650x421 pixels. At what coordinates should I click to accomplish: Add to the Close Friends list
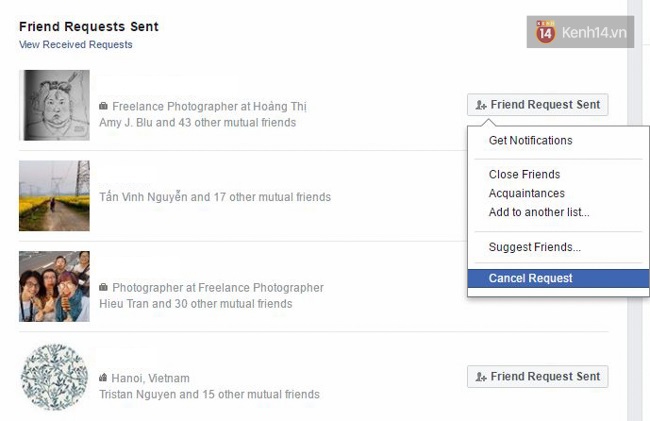524,174
